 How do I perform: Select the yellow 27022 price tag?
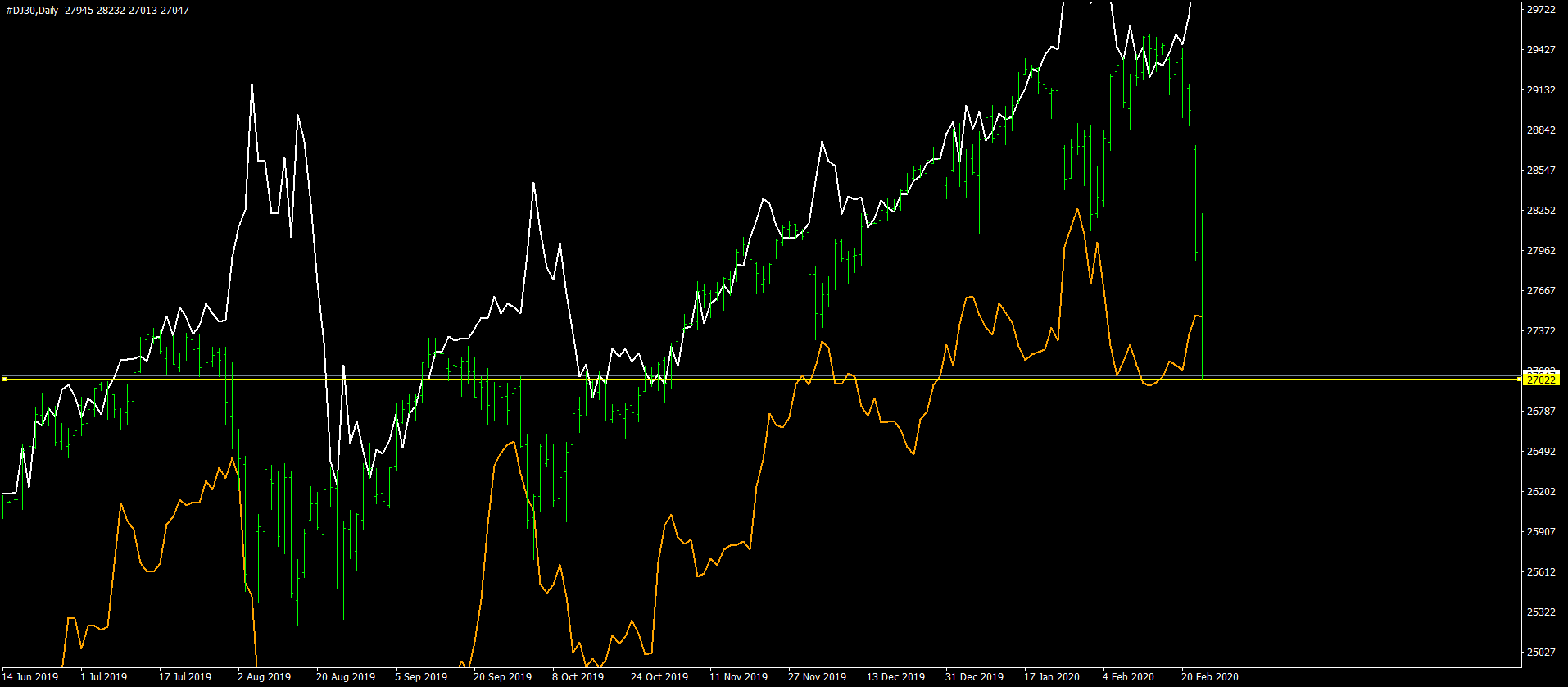(1540, 380)
